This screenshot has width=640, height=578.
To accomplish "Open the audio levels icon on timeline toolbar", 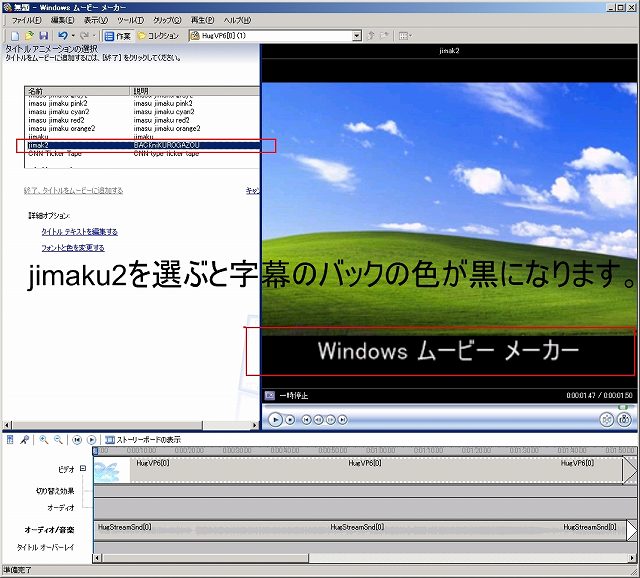I will [10, 440].
